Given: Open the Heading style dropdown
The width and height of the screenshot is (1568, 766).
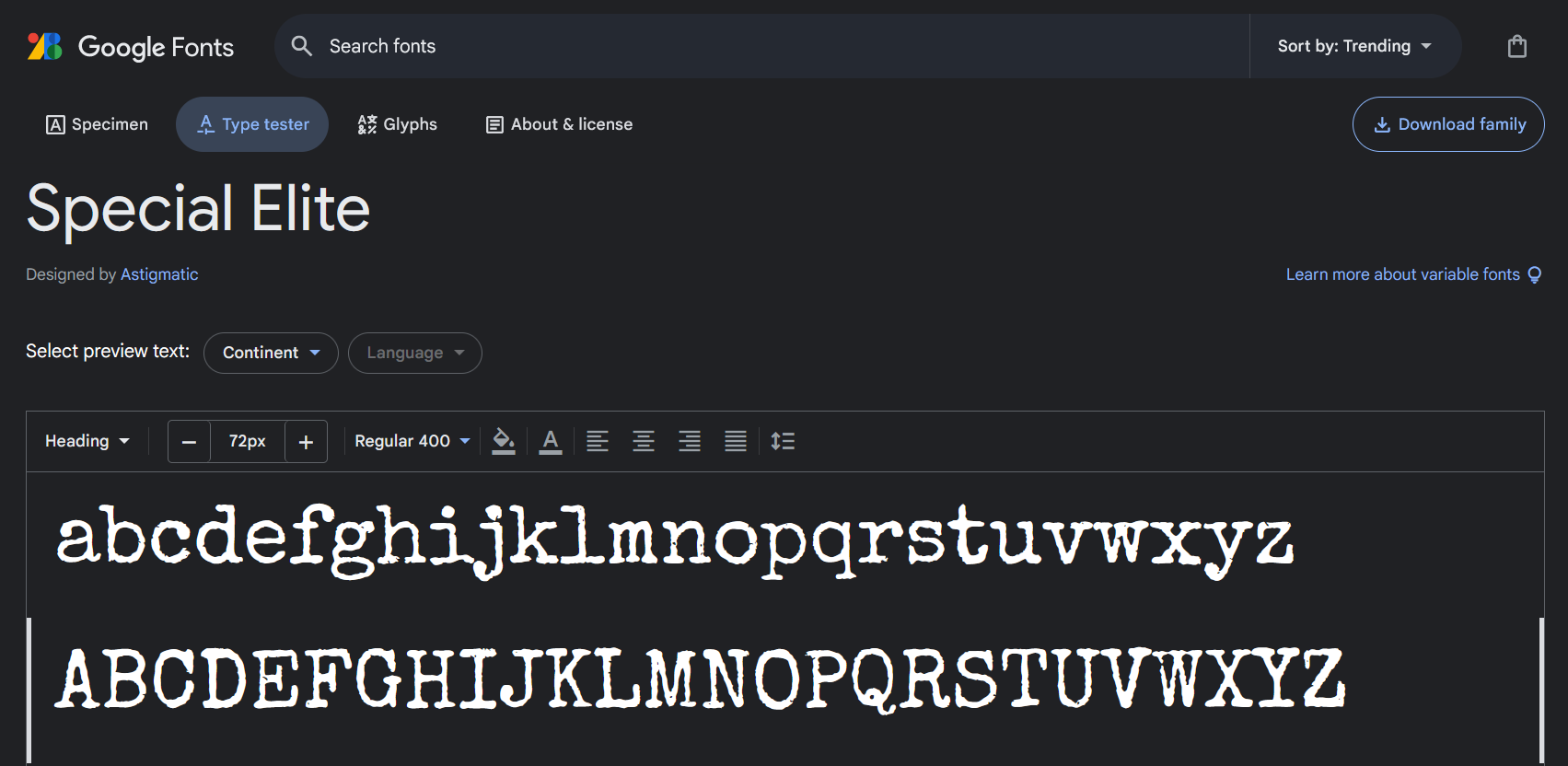Looking at the screenshot, I should click(x=87, y=441).
